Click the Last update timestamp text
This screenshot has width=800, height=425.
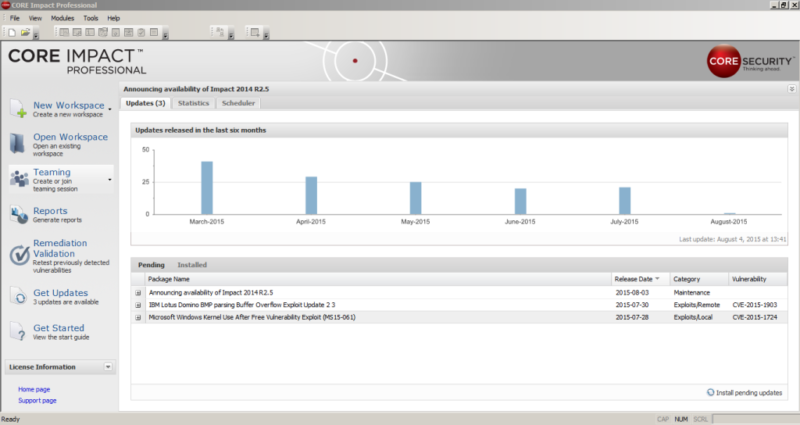pos(732,239)
